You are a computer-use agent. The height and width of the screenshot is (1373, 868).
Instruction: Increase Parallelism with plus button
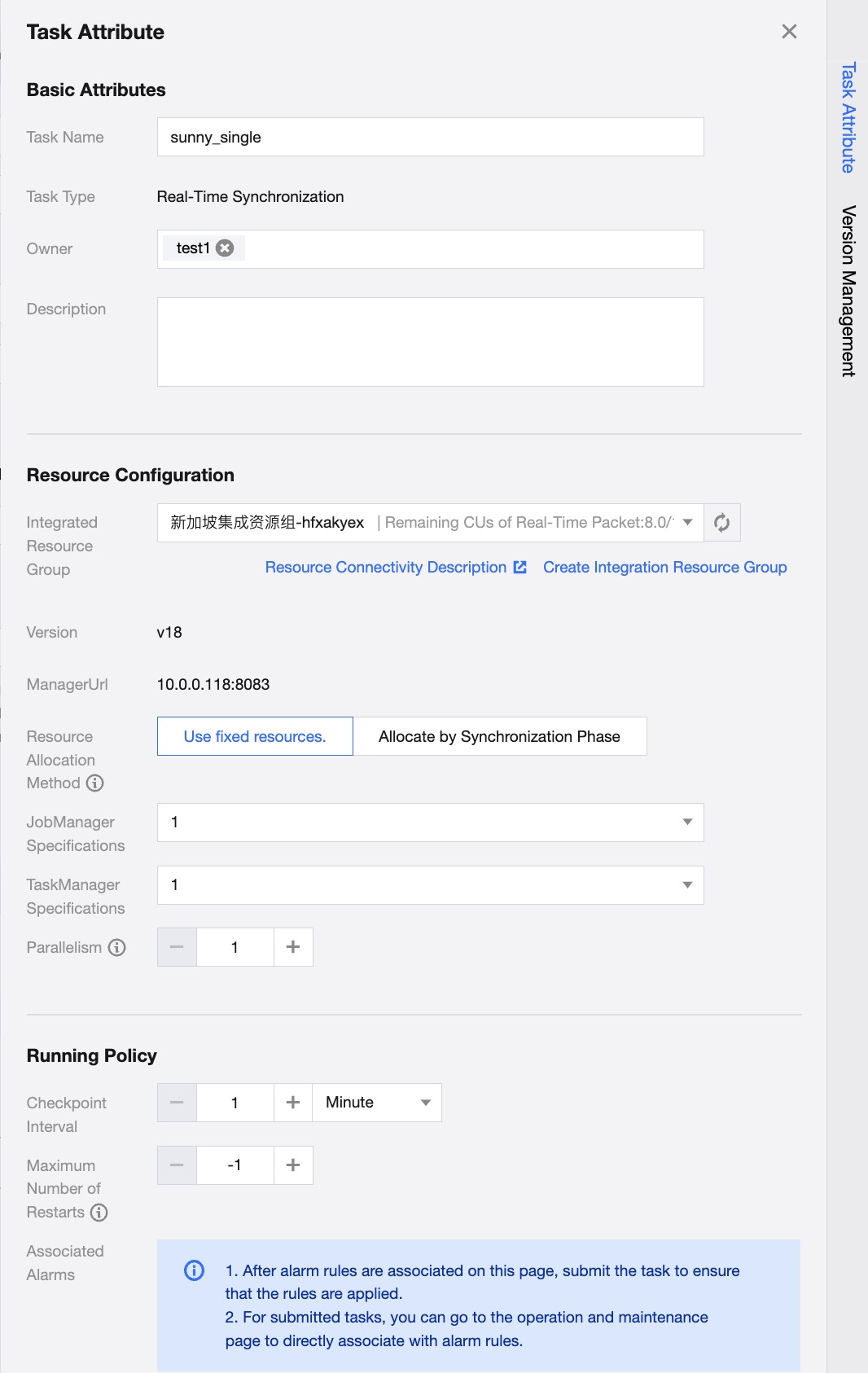[293, 947]
